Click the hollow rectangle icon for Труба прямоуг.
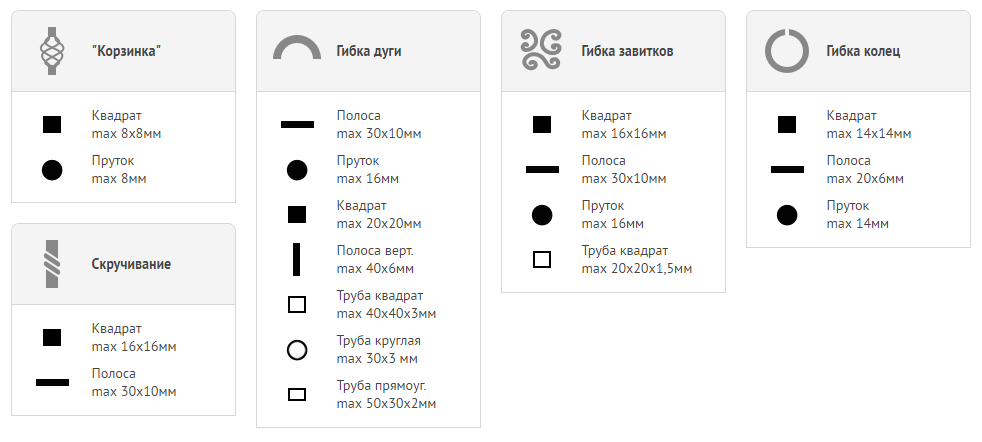Screen dimensions: 982x442 coord(297,394)
